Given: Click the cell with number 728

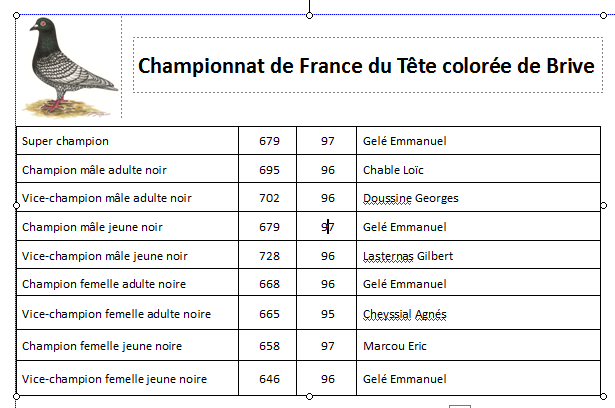Looking at the screenshot, I should (269, 256).
